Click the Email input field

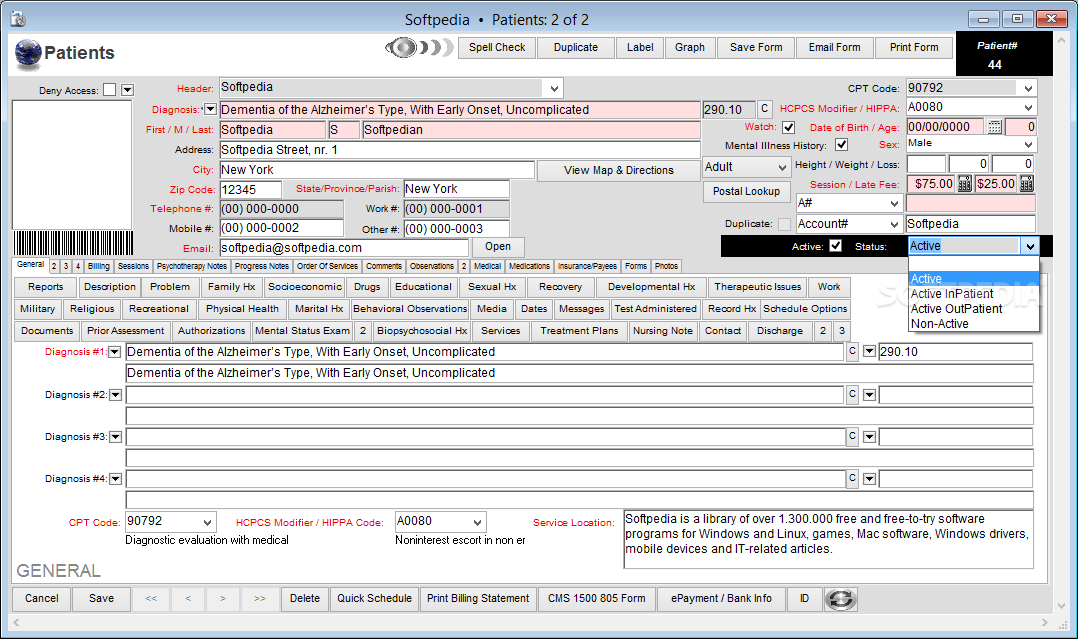coord(344,248)
